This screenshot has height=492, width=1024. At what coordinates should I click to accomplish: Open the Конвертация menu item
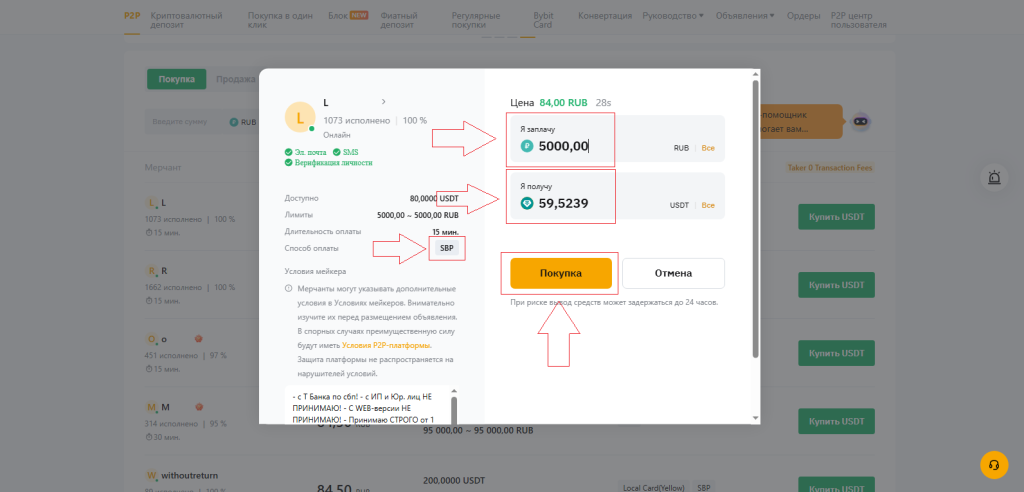click(x=605, y=16)
